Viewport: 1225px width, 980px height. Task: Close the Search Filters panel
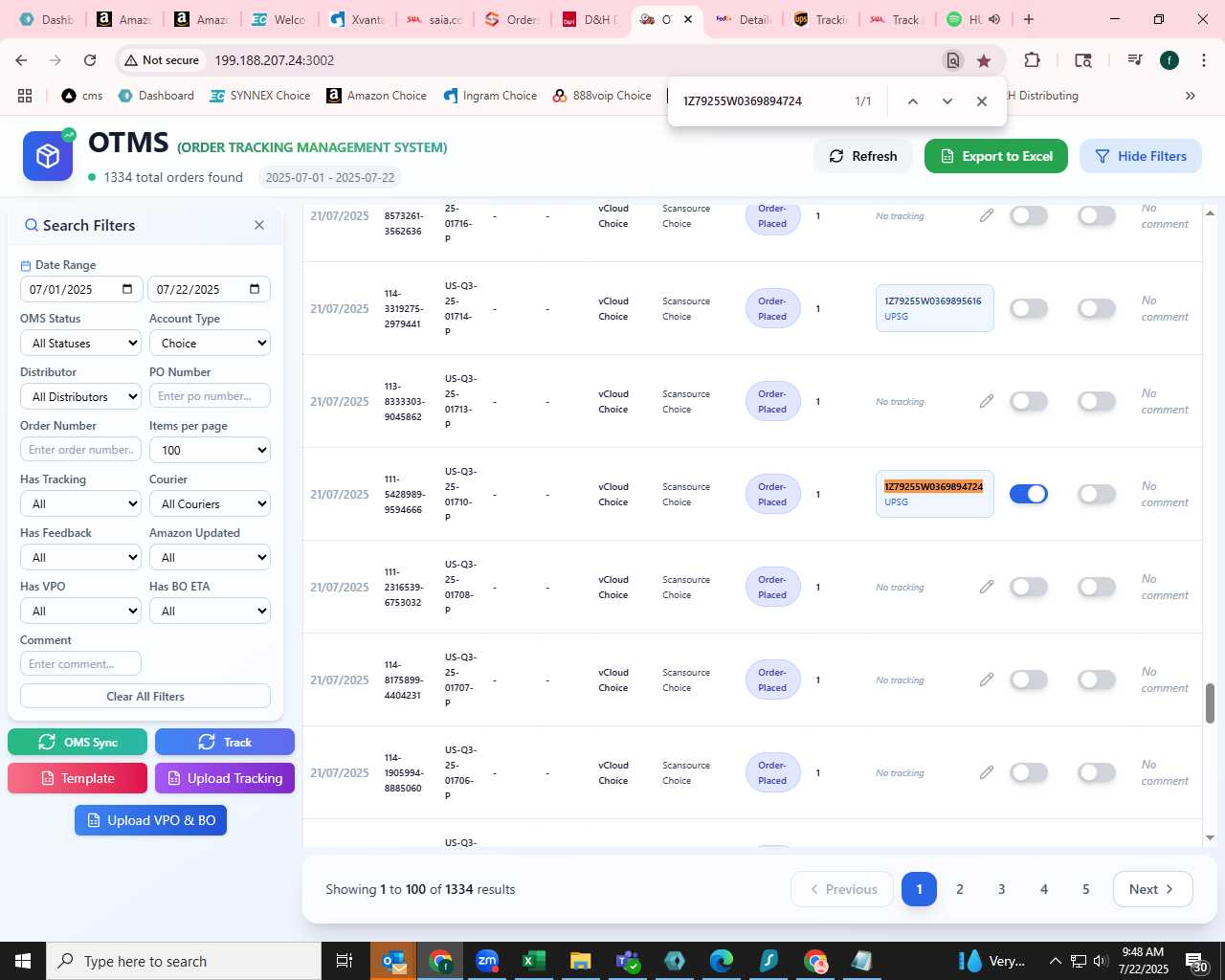pos(259,225)
